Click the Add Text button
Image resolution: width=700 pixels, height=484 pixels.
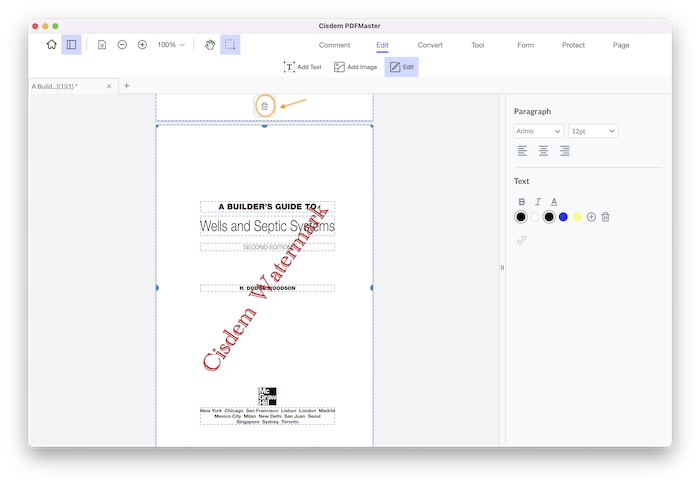303,67
